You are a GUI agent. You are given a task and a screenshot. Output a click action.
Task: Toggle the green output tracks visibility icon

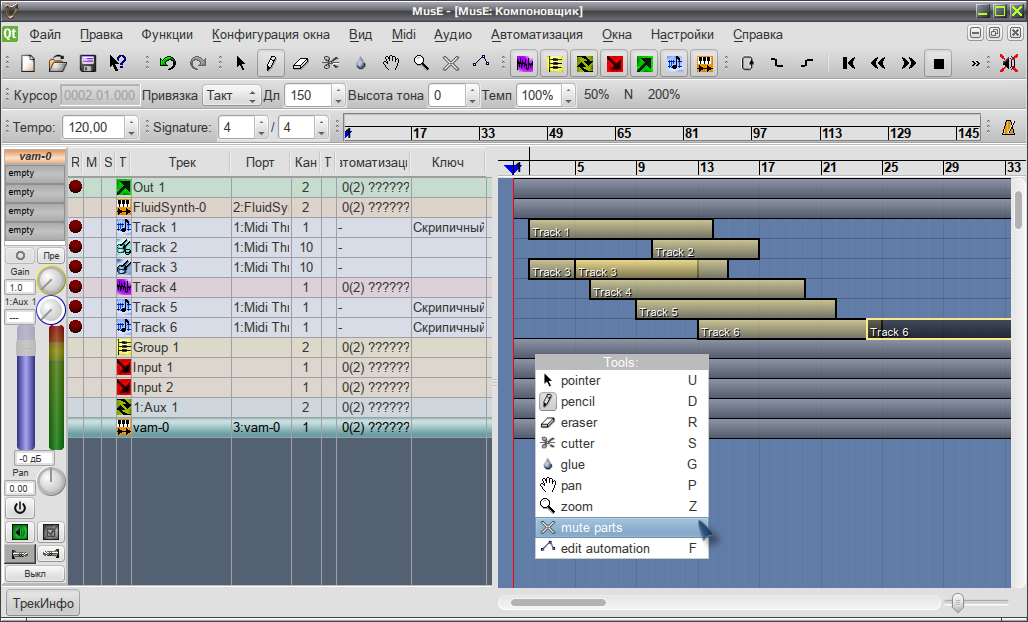pyautogui.click(x=645, y=64)
